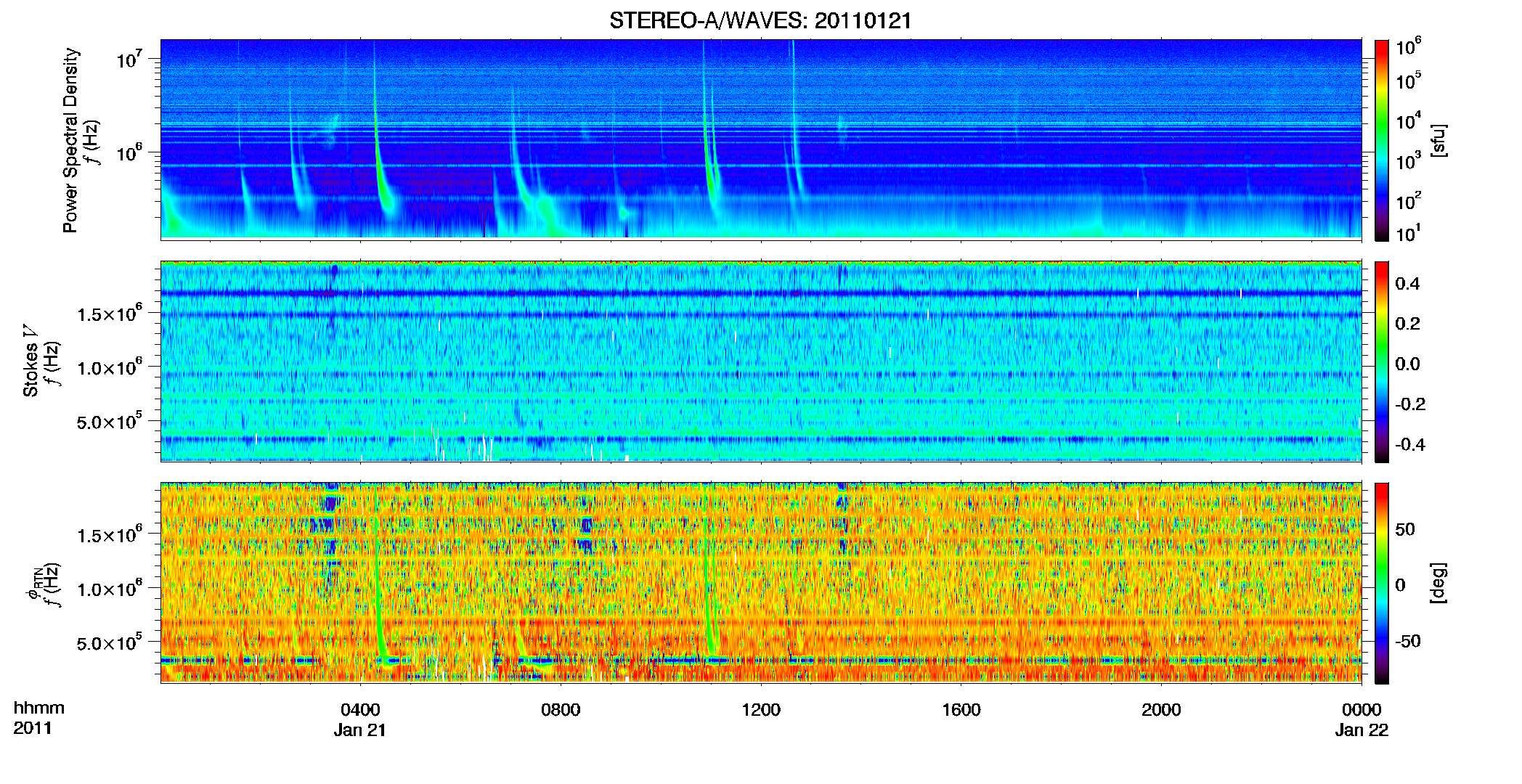1522x784 pixels.
Task: Click the Jan 21 date label
Action: click(360, 730)
